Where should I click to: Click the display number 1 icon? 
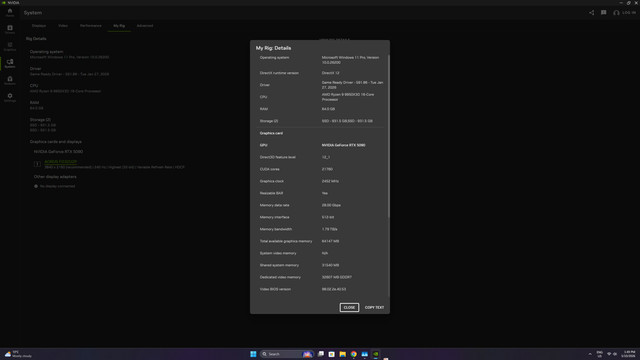pos(37,164)
